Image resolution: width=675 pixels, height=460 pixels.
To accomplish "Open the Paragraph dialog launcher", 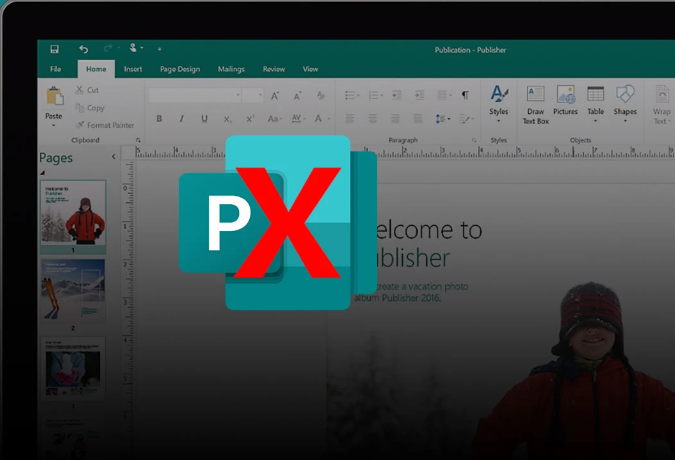I will 474,140.
